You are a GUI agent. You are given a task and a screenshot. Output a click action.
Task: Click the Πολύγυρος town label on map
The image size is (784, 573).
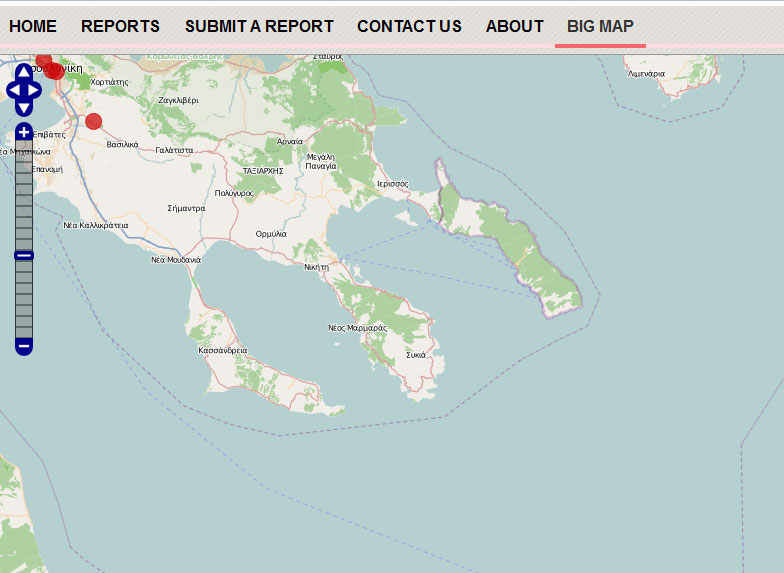tap(234, 192)
